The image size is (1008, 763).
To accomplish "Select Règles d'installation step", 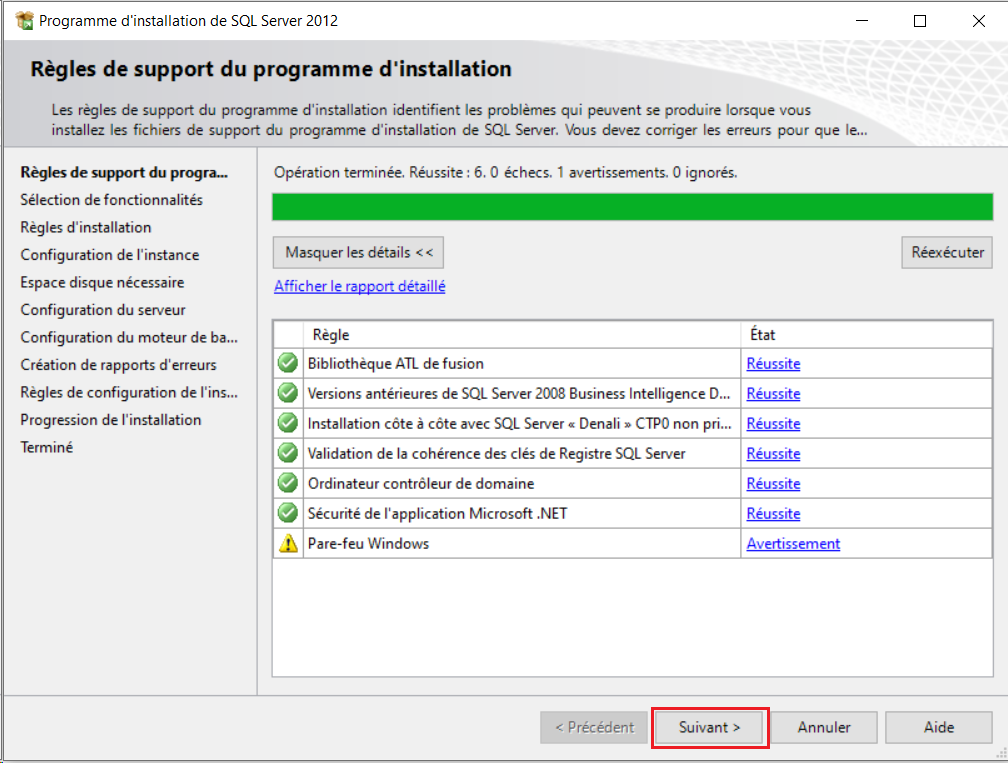I will (x=86, y=228).
